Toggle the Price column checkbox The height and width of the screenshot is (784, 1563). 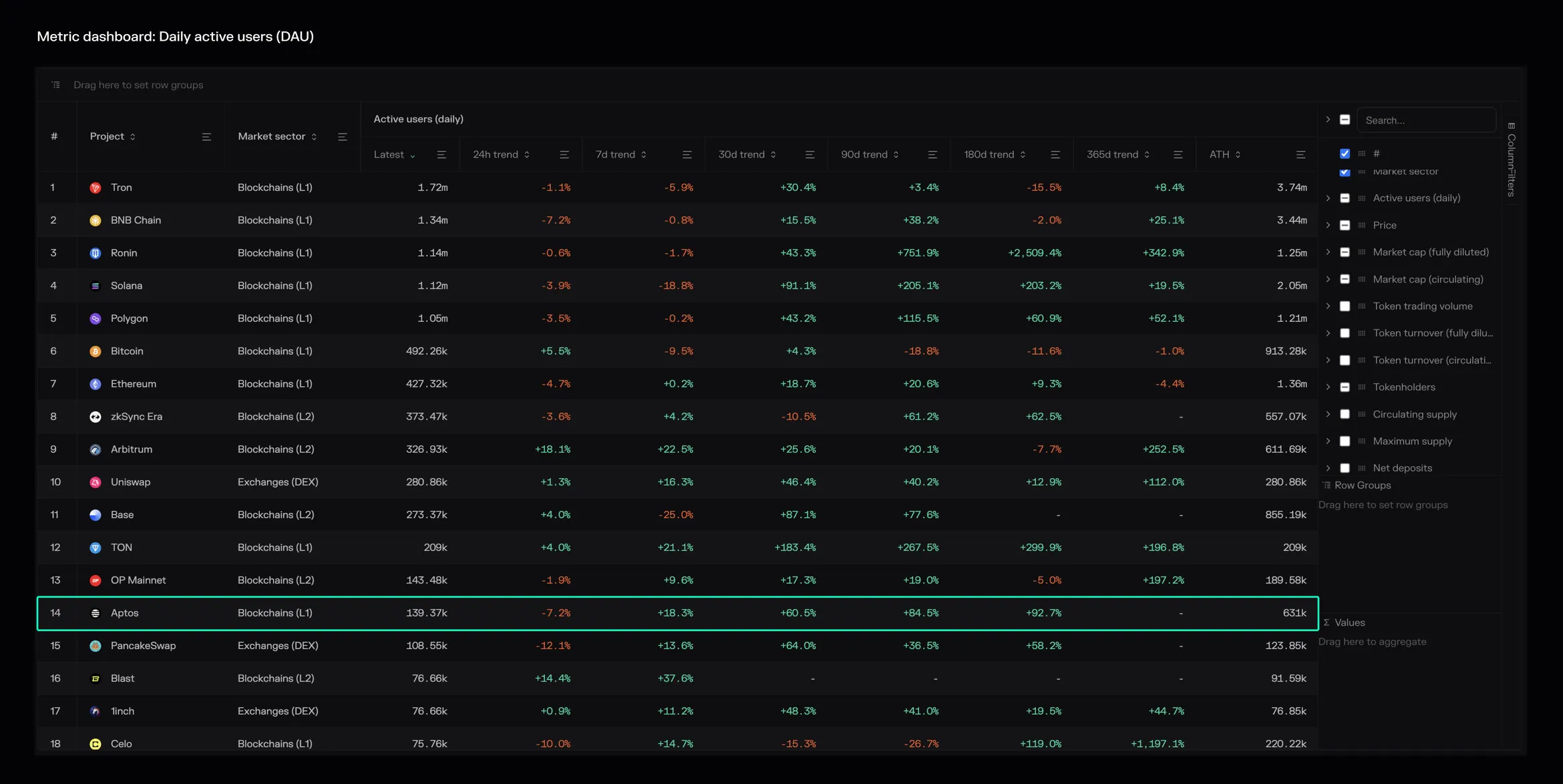1345,225
